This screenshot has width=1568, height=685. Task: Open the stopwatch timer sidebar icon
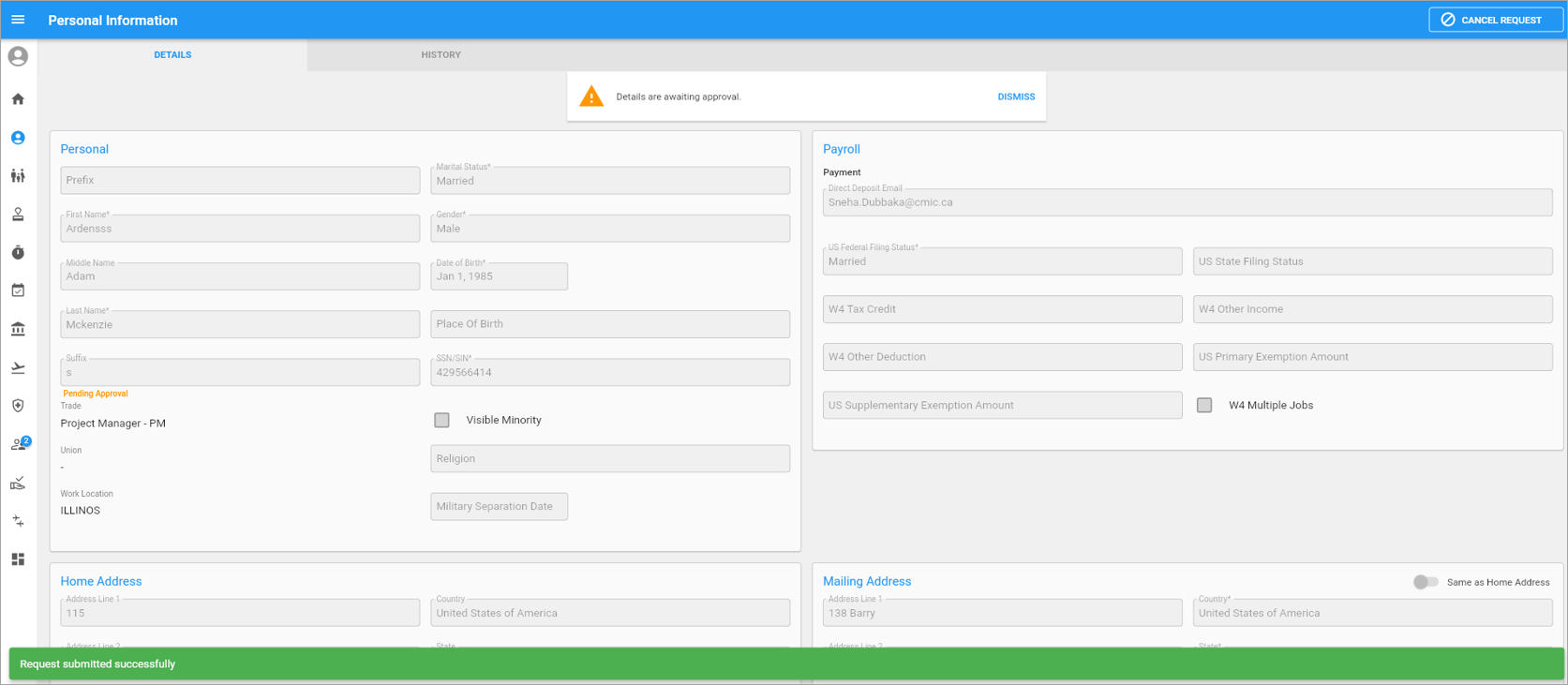18,252
